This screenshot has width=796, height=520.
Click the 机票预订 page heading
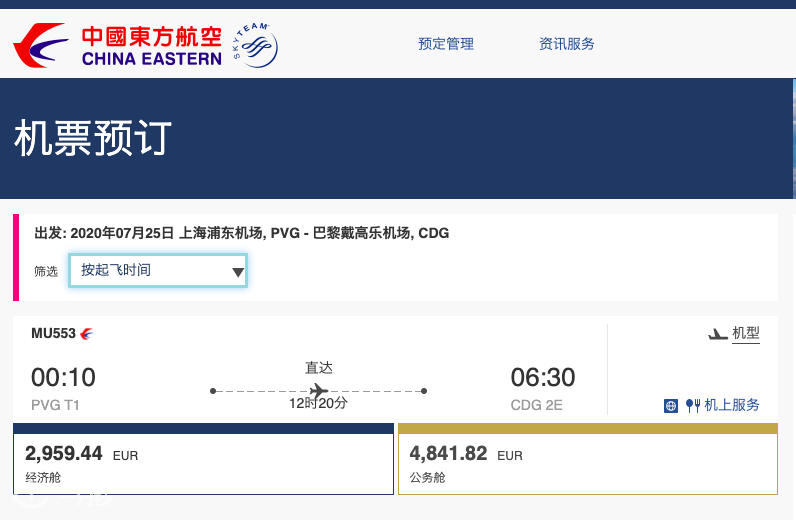pyautogui.click(x=93, y=138)
